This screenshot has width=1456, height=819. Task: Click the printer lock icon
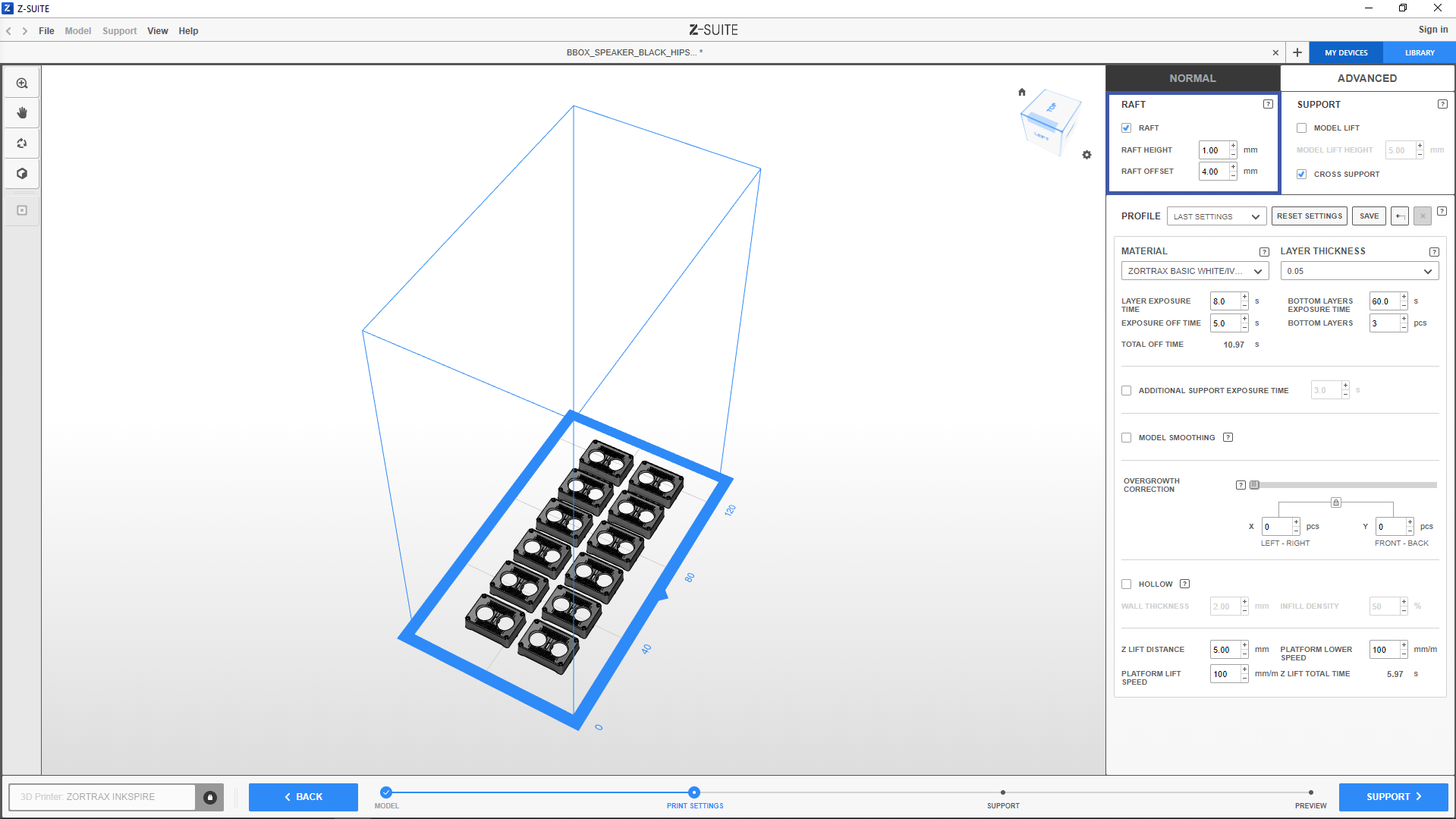(x=210, y=797)
